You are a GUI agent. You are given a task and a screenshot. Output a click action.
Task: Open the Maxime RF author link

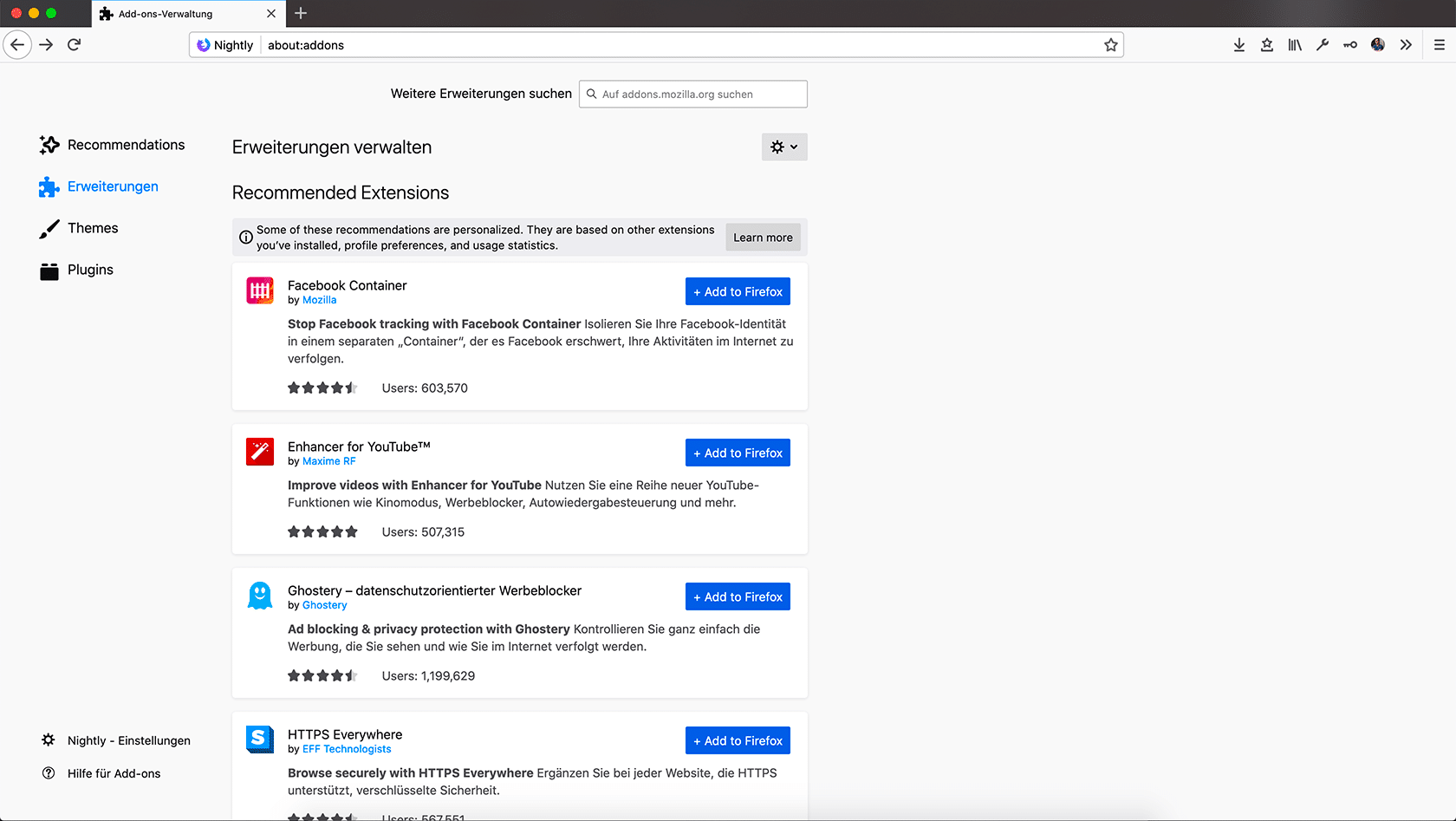[328, 461]
